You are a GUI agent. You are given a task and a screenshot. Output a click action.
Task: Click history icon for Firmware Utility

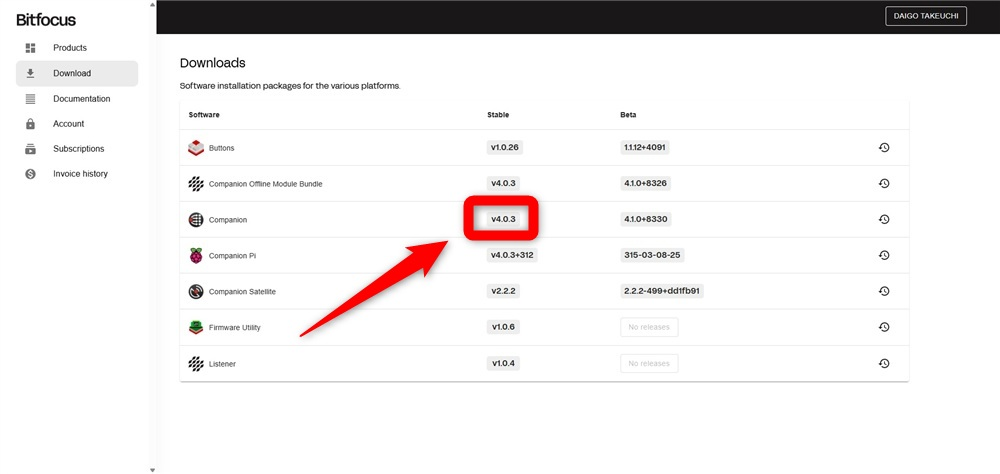[x=884, y=327]
